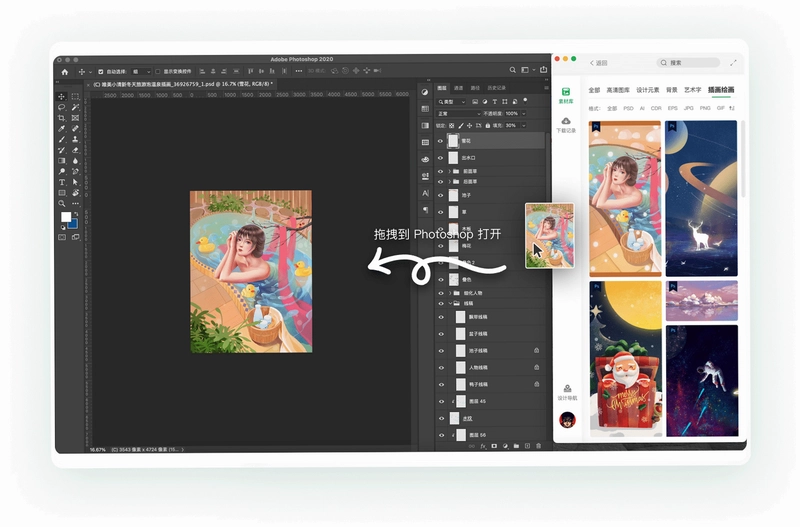Click the white foreground color swatch

click(x=66, y=217)
